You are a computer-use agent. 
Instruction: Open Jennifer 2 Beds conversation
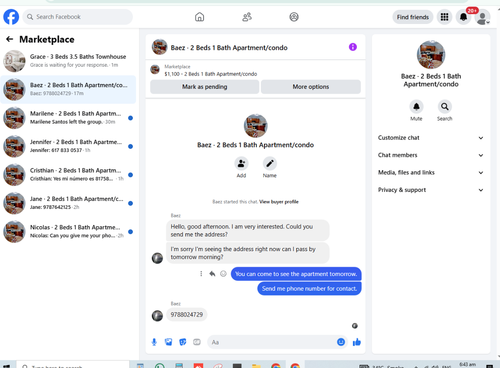[x=68, y=146]
